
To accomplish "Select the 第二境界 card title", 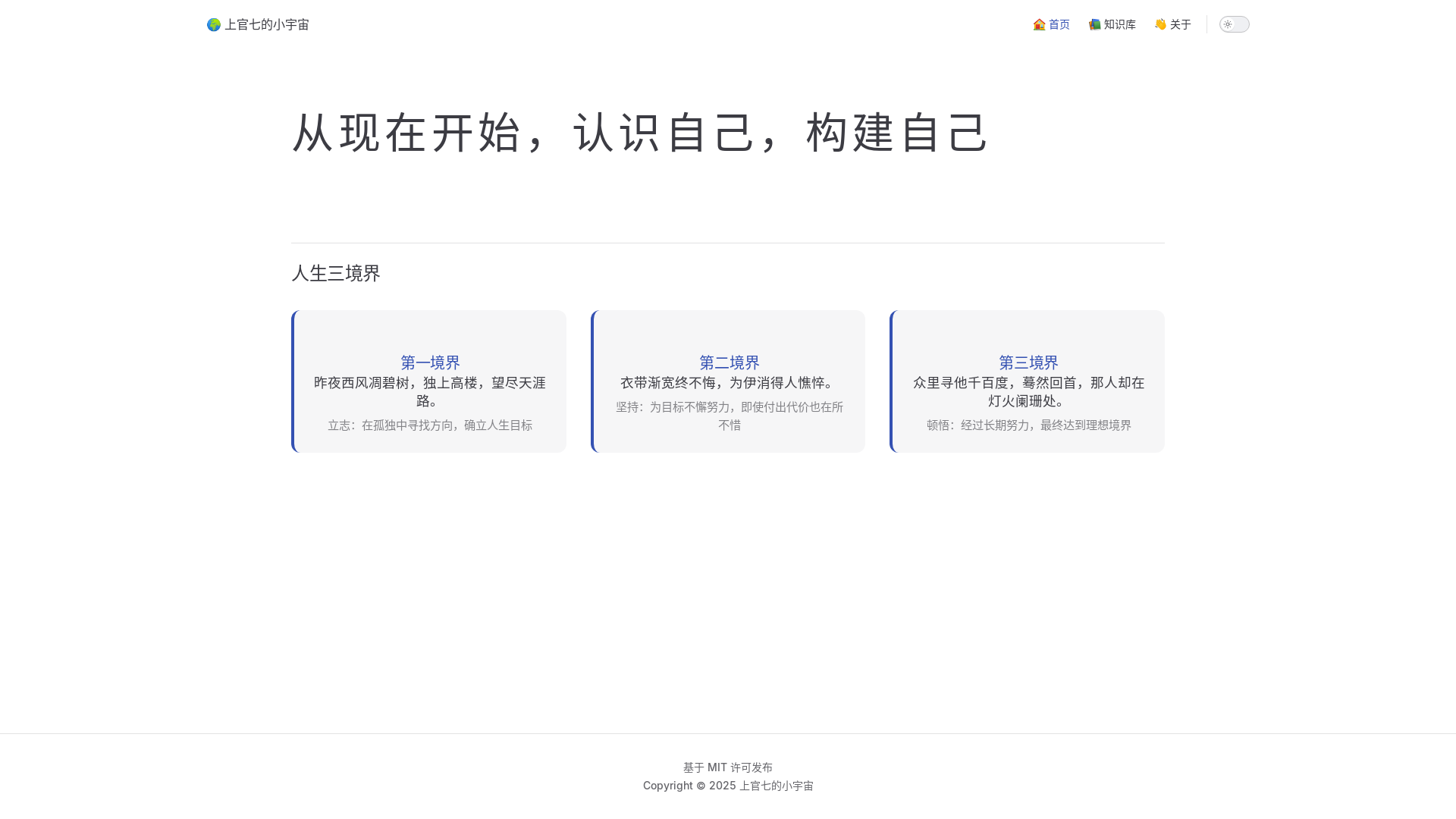I will click(x=730, y=362).
